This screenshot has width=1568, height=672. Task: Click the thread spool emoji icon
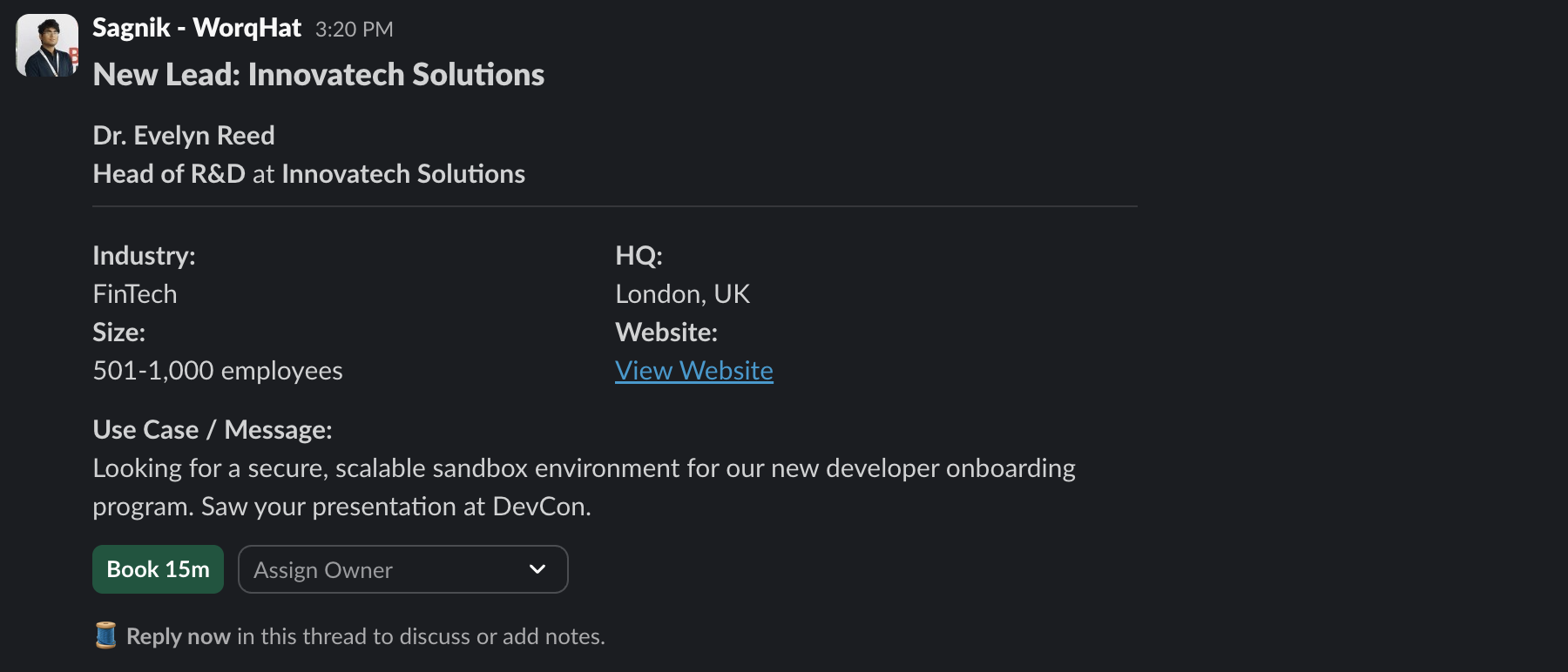[105, 635]
